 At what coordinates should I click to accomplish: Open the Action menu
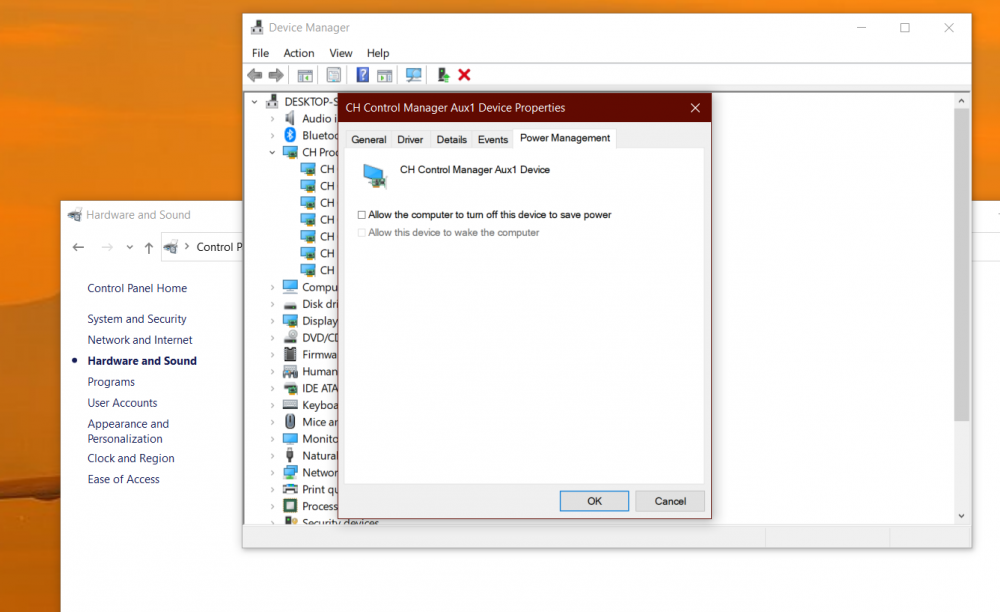coord(298,53)
